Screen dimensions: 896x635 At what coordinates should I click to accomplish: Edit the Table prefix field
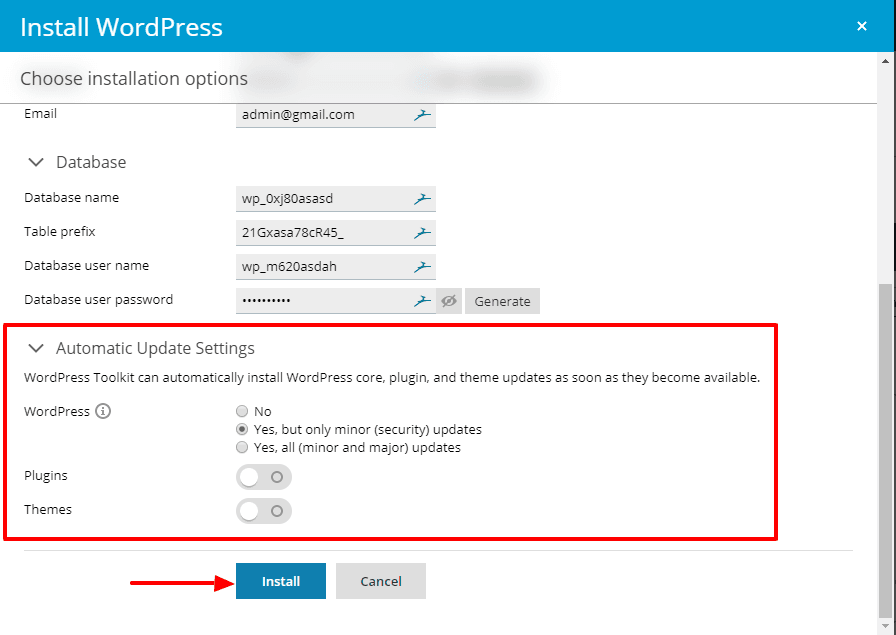coord(336,233)
